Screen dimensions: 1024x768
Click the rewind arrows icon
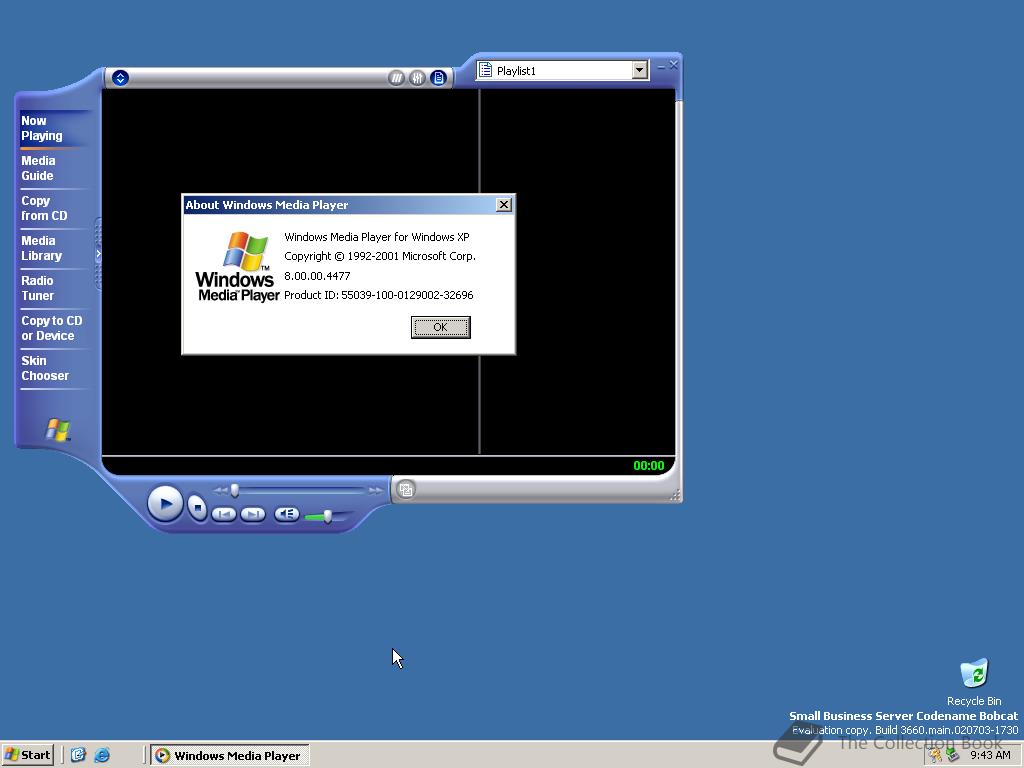tap(221, 490)
